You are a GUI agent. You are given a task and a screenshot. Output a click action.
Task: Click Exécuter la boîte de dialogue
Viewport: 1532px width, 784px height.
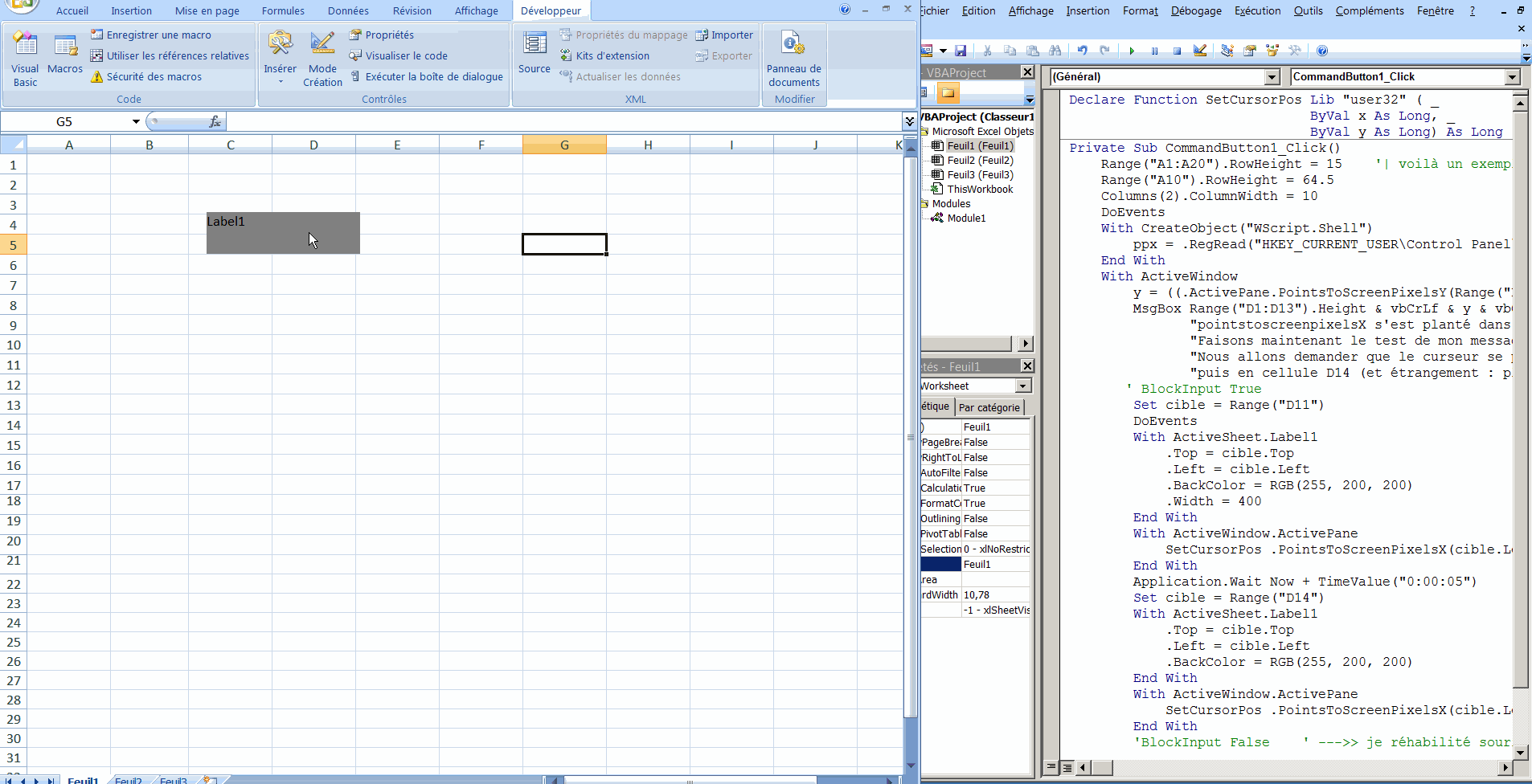point(426,76)
